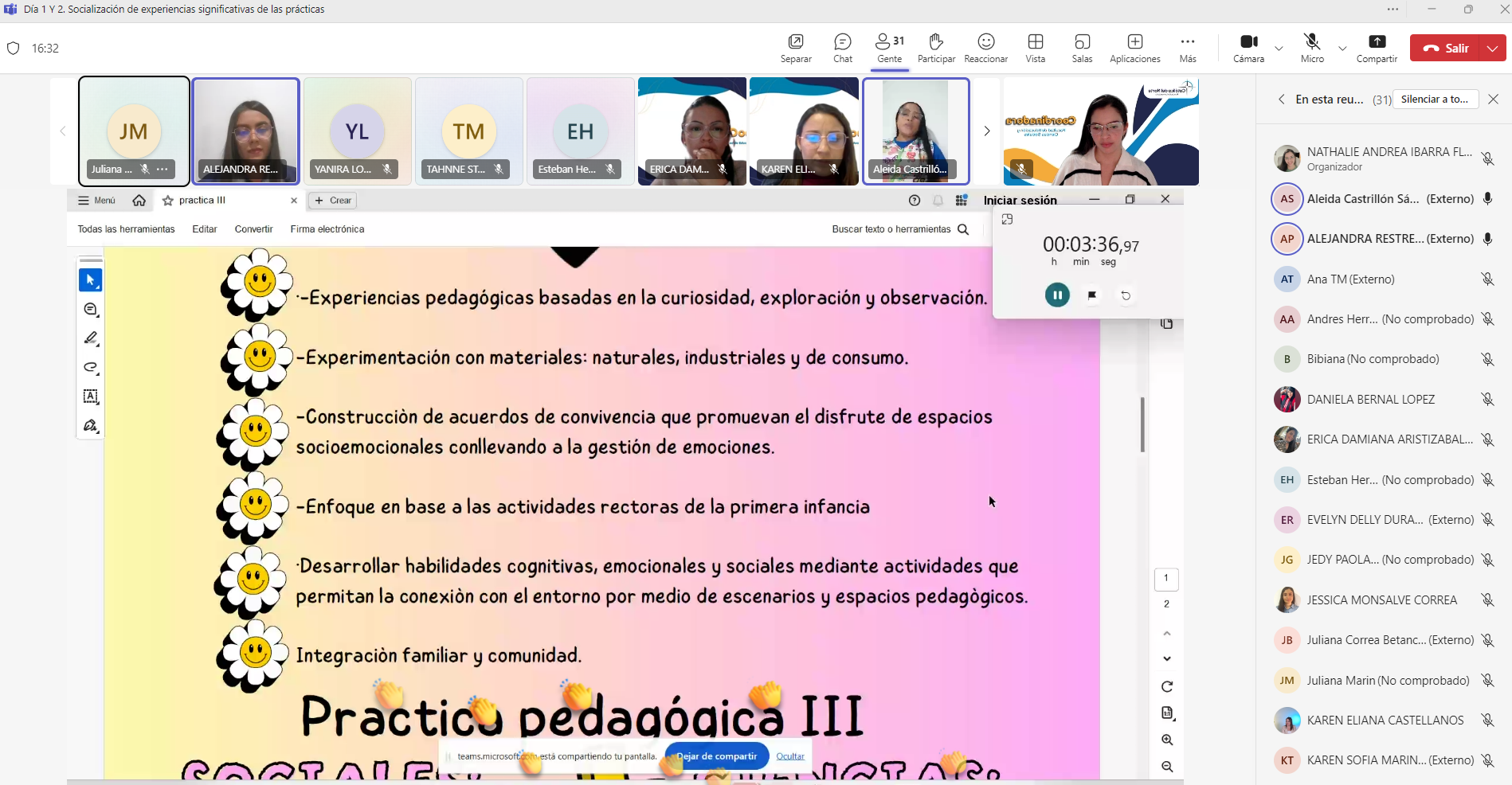This screenshot has height=785, width=1512.
Task: Click the Dejar de compartir button
Action: (x=716, y=756)
